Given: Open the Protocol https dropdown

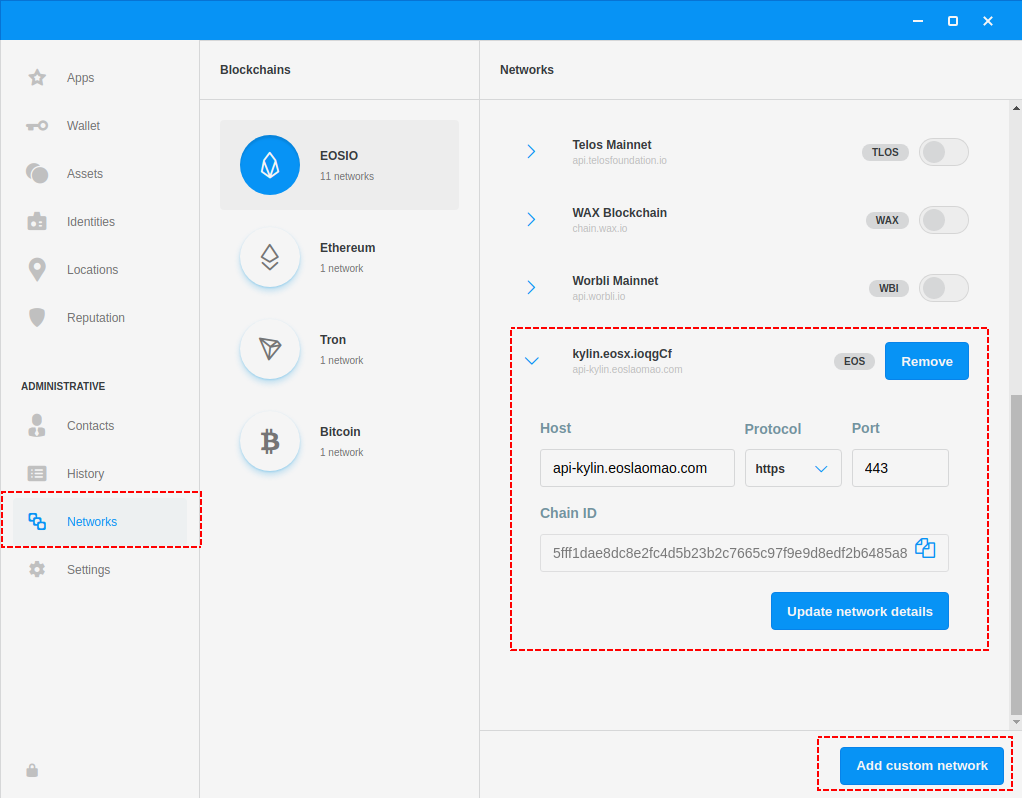Looking at the screenshot, I should [x=793, y=468].
